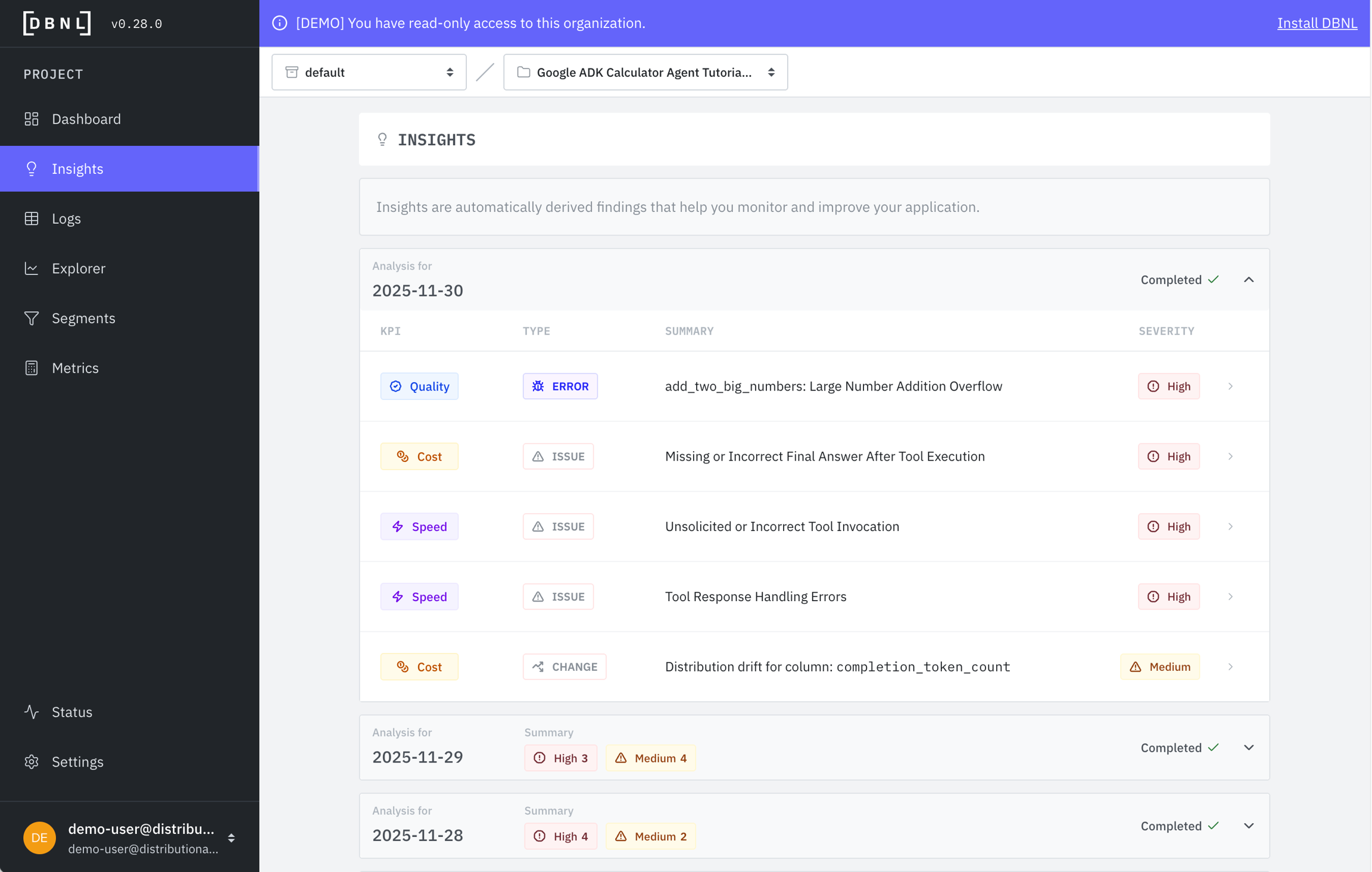Expand the 2025-11-29 analysis section
Image resolution: width=1372 pixels, height=872 pixels.
pos(1249,748)
